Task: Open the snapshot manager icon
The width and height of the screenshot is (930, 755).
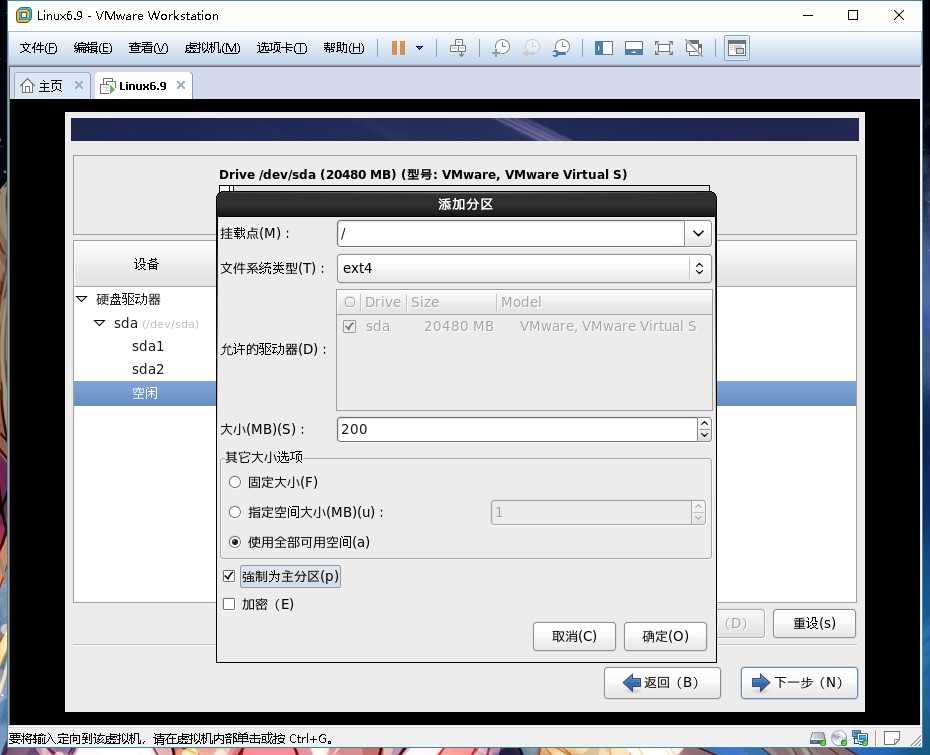Action: [x=561, y=48]
